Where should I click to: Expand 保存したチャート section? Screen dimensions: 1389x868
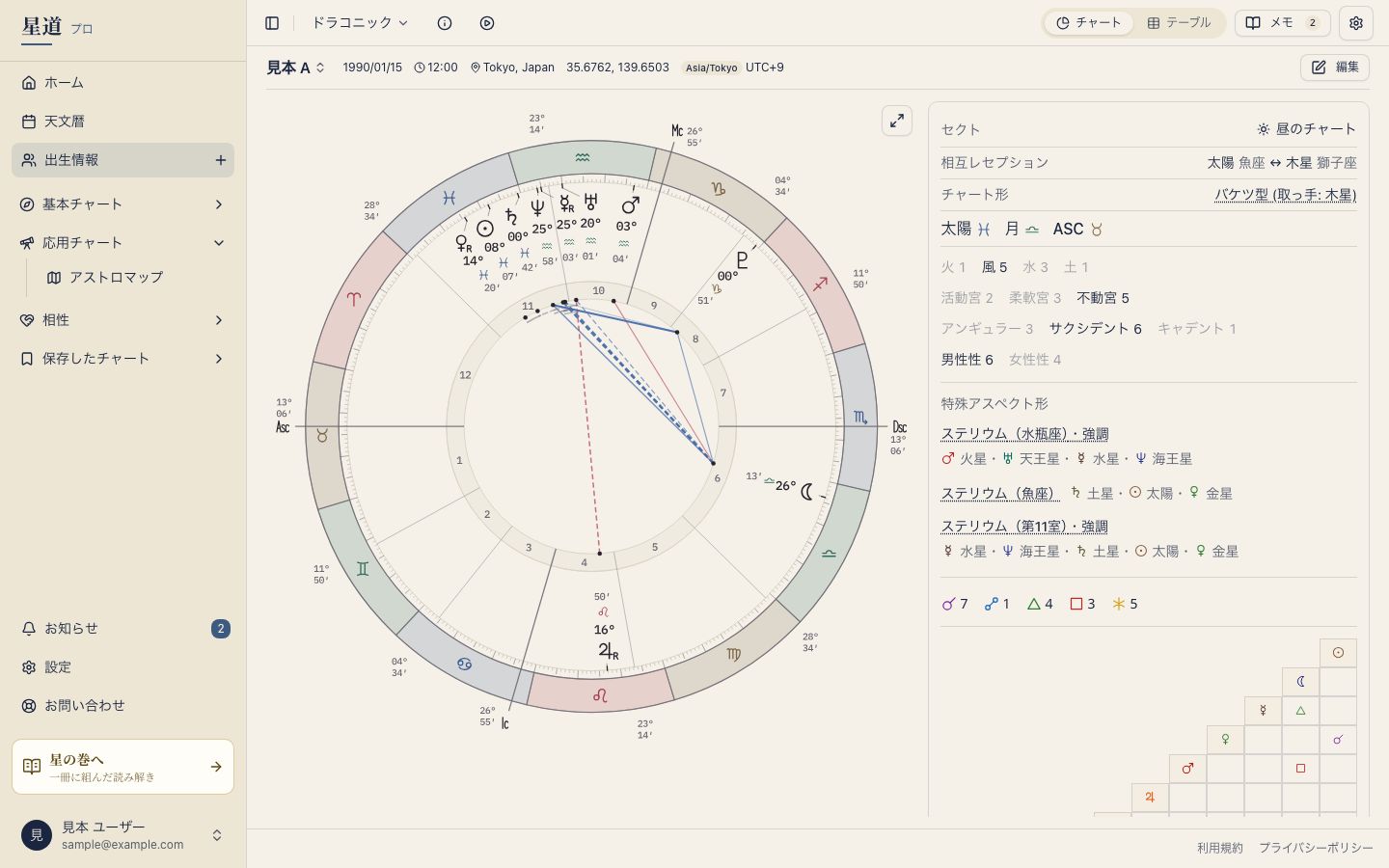tap(123, 359)
